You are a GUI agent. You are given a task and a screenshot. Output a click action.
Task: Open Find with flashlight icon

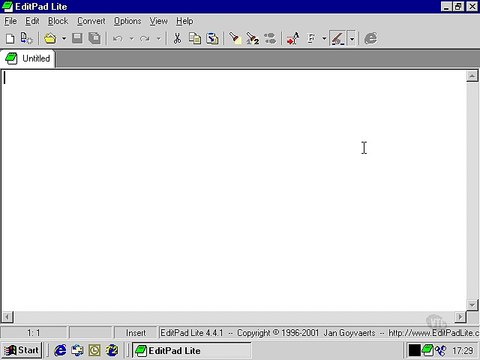(235, 39)
